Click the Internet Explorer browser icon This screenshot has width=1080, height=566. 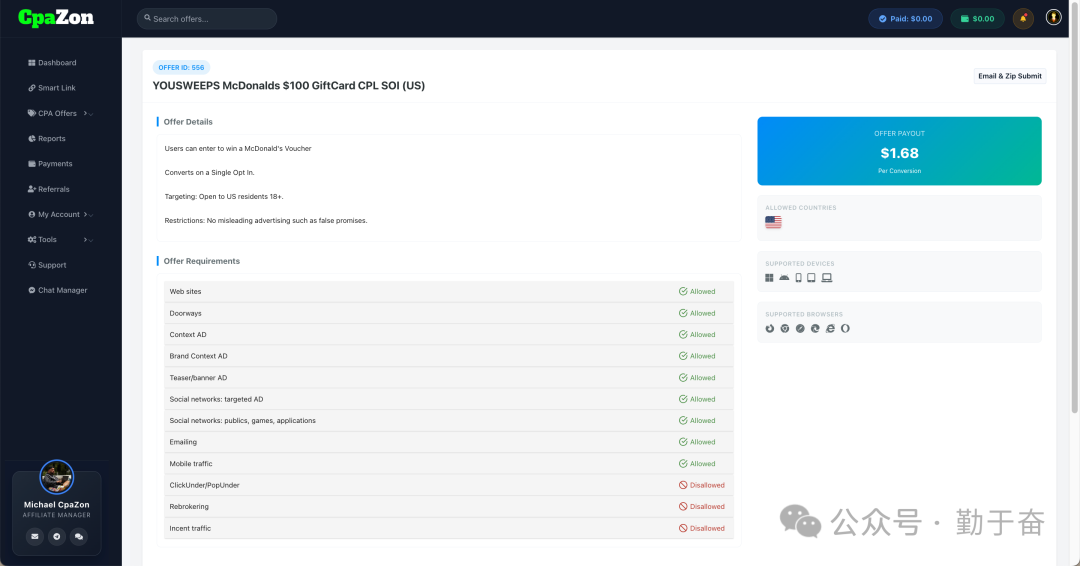(x=830, y=328)
